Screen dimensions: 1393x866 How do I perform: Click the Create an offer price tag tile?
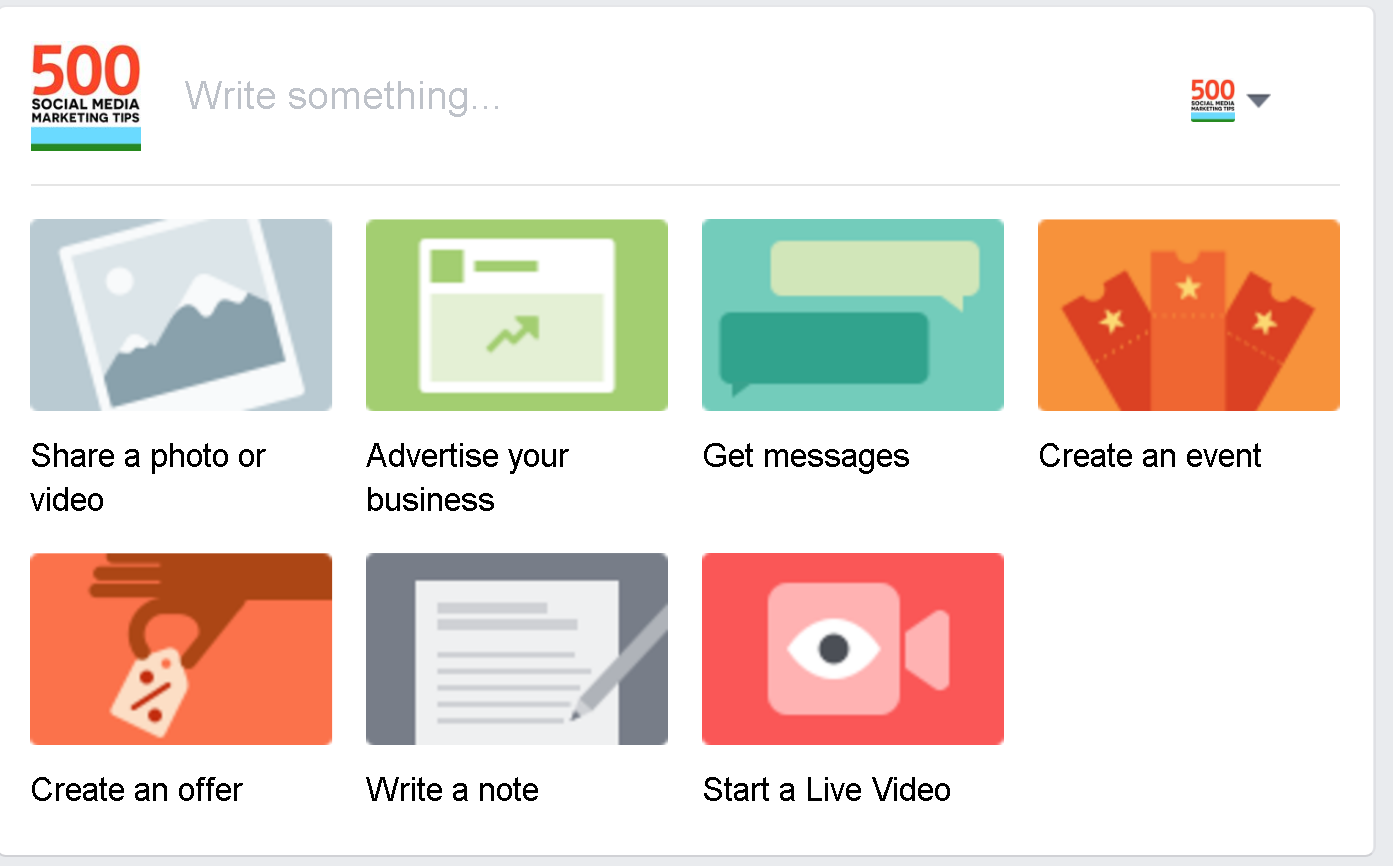pyautogui.click(x=181, y=649)
